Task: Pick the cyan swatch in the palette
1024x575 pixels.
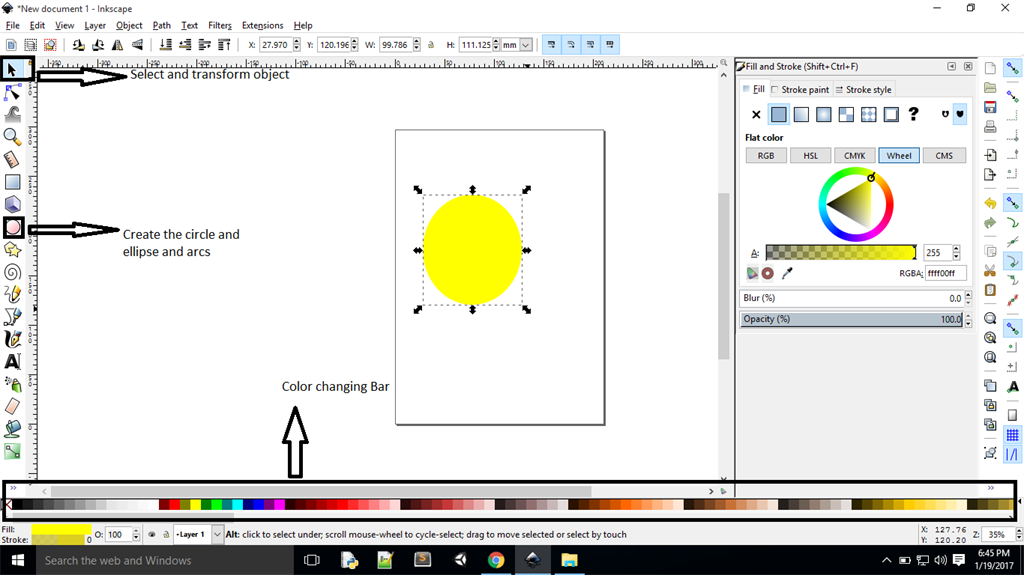Action: point(239,505)
